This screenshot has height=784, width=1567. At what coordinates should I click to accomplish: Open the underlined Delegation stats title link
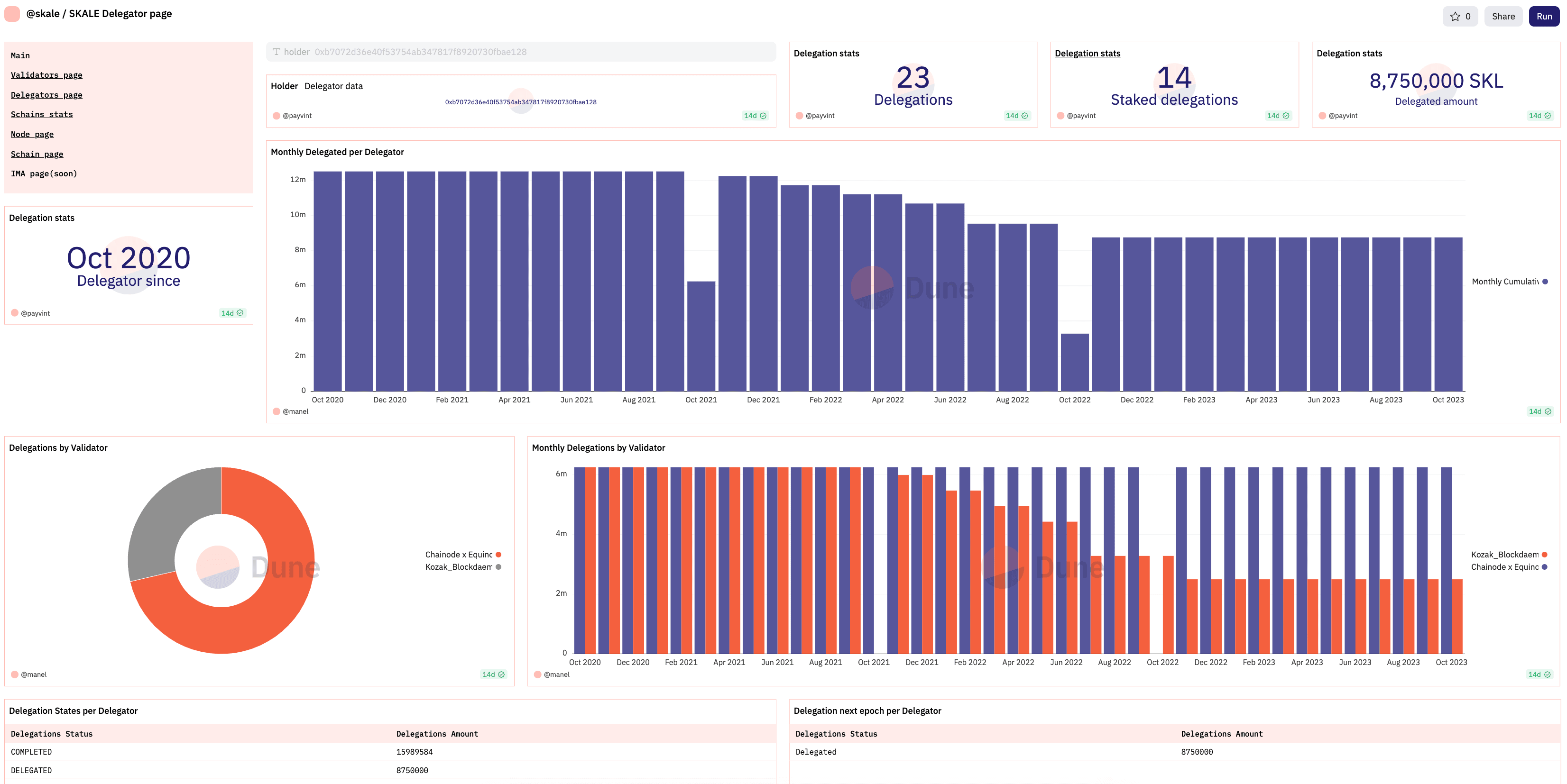click(1087, 54)
